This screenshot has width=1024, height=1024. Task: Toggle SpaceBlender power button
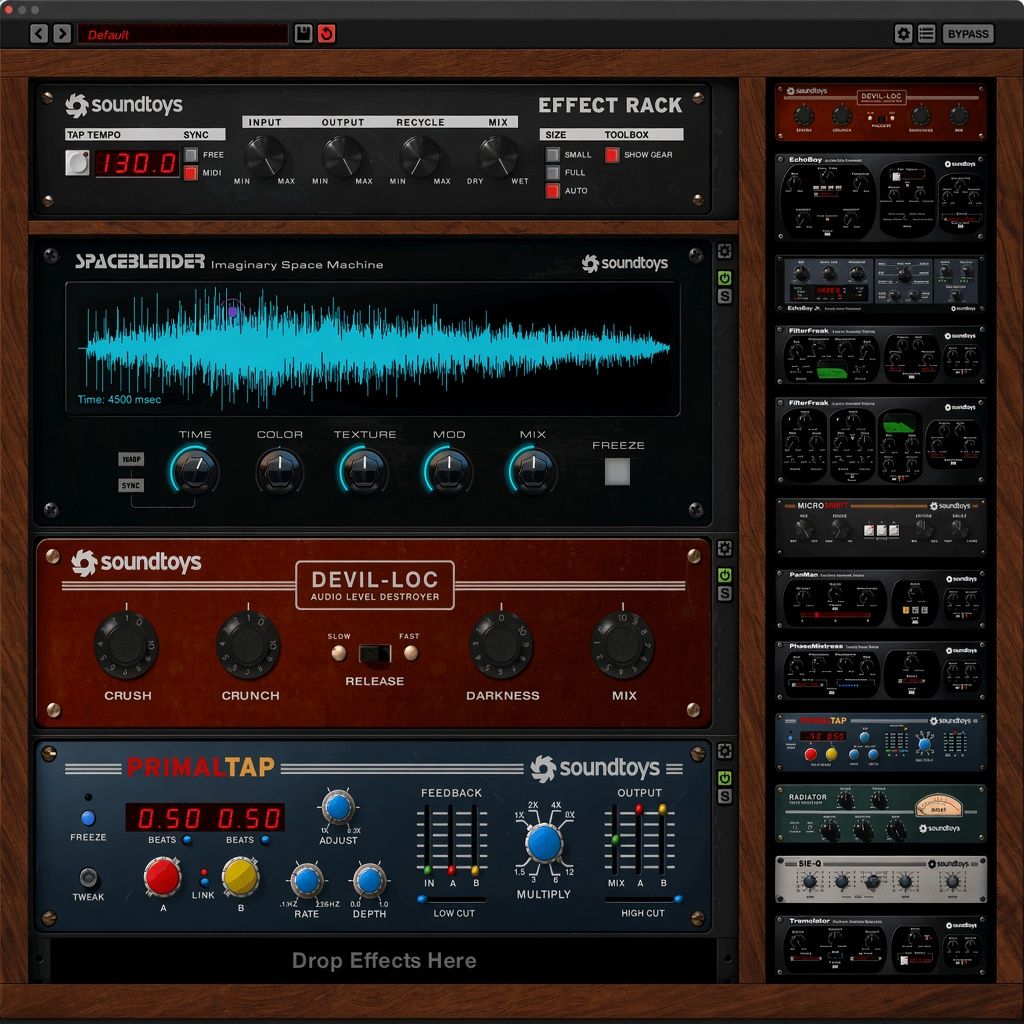click(724, 278)
